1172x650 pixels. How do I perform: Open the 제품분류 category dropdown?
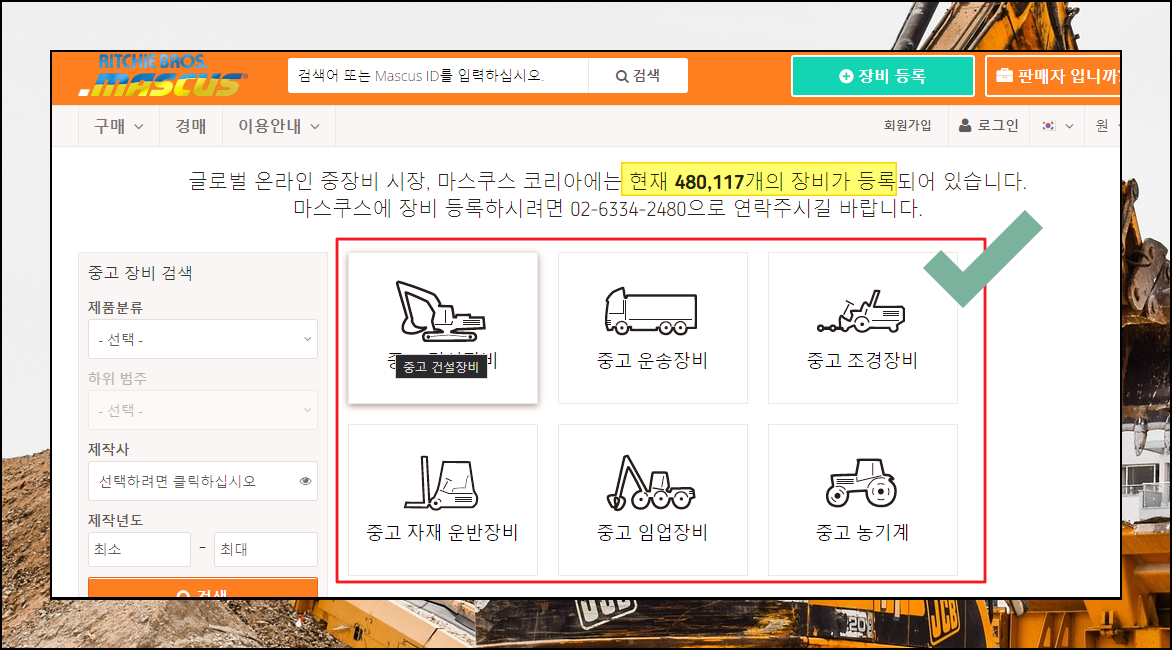[x=203, y=339]
